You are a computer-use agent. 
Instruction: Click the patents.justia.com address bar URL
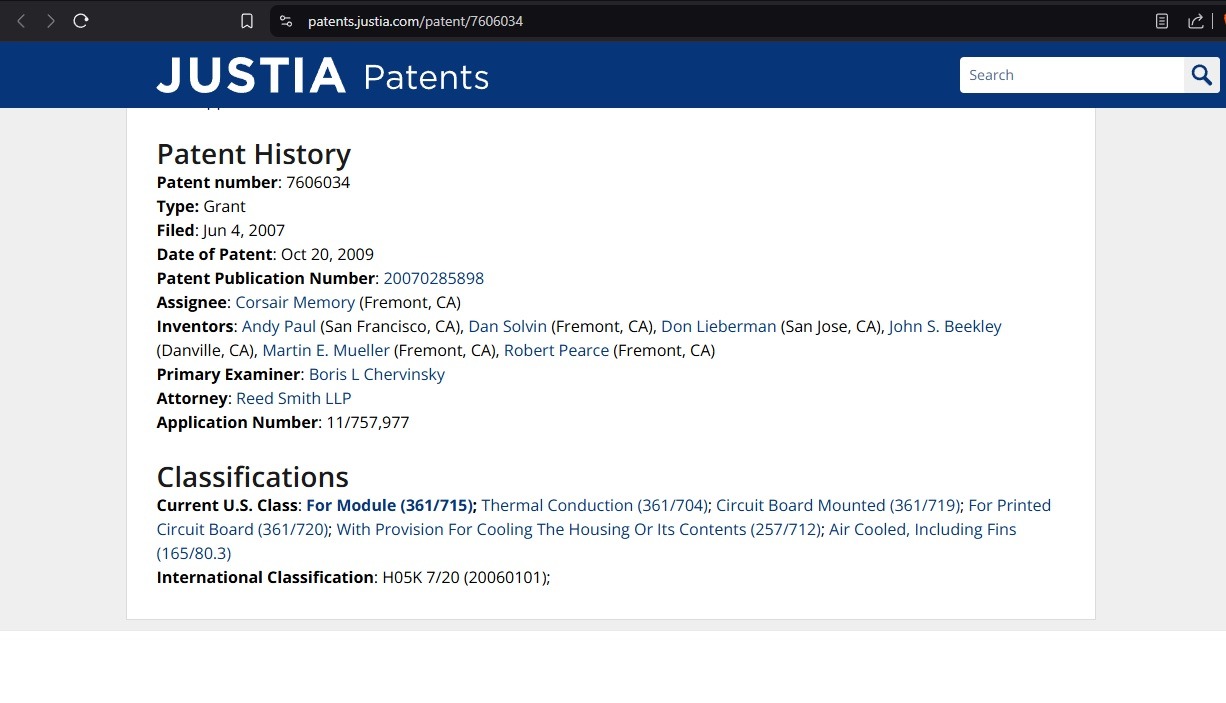[x=415, y=21]
